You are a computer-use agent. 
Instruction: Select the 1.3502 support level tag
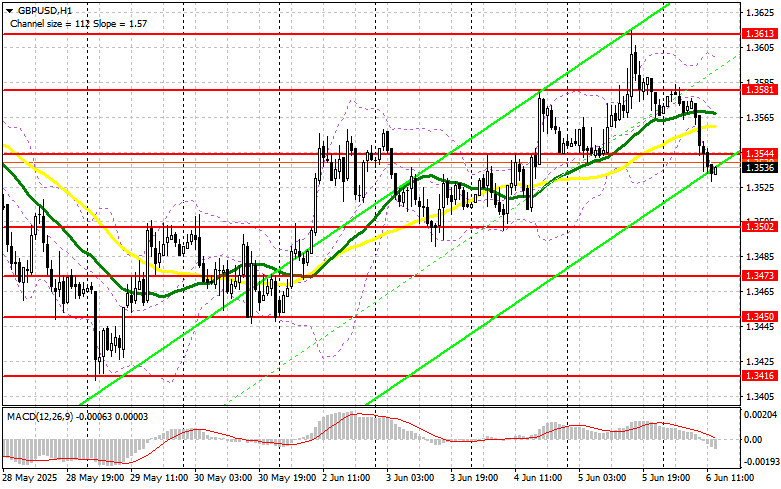click(x=759, y=227)
